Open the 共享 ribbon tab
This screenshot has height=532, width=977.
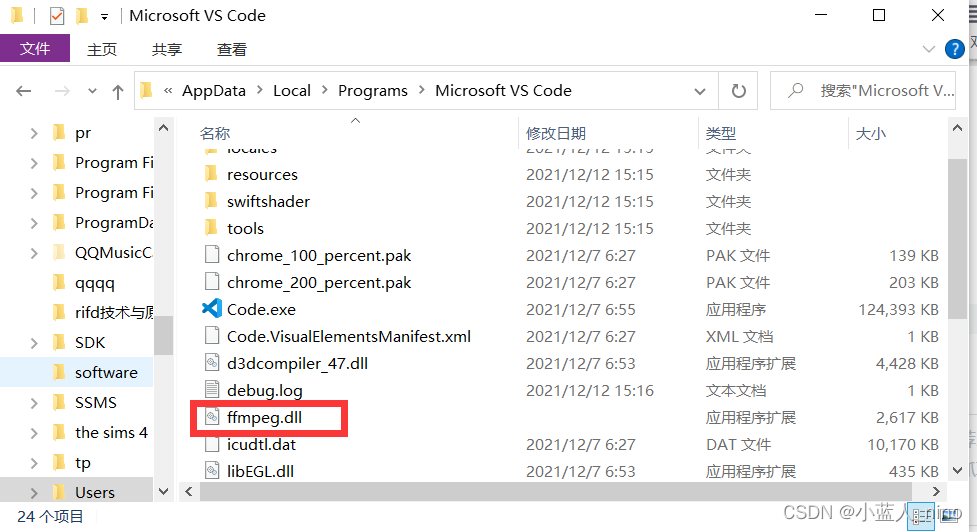167,49
